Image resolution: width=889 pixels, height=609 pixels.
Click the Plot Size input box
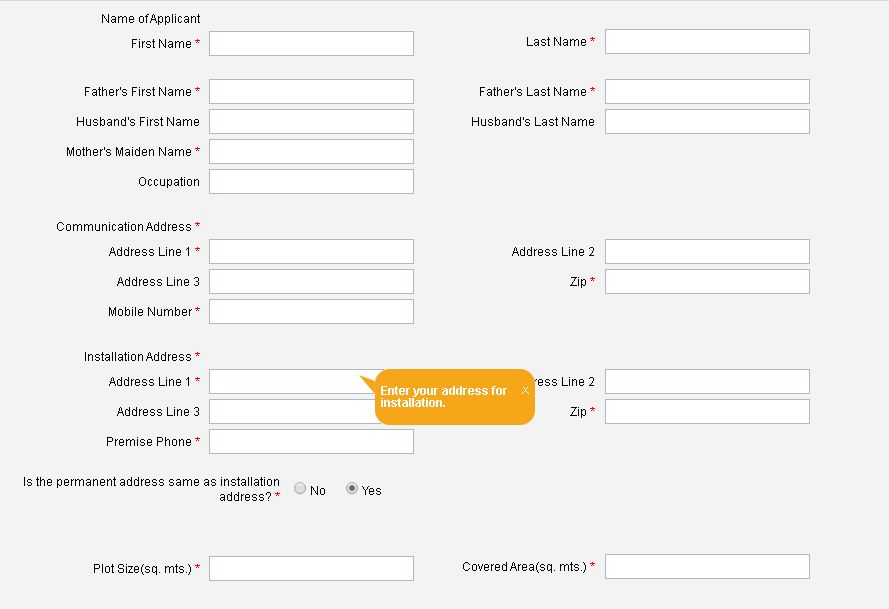[311, 568]
